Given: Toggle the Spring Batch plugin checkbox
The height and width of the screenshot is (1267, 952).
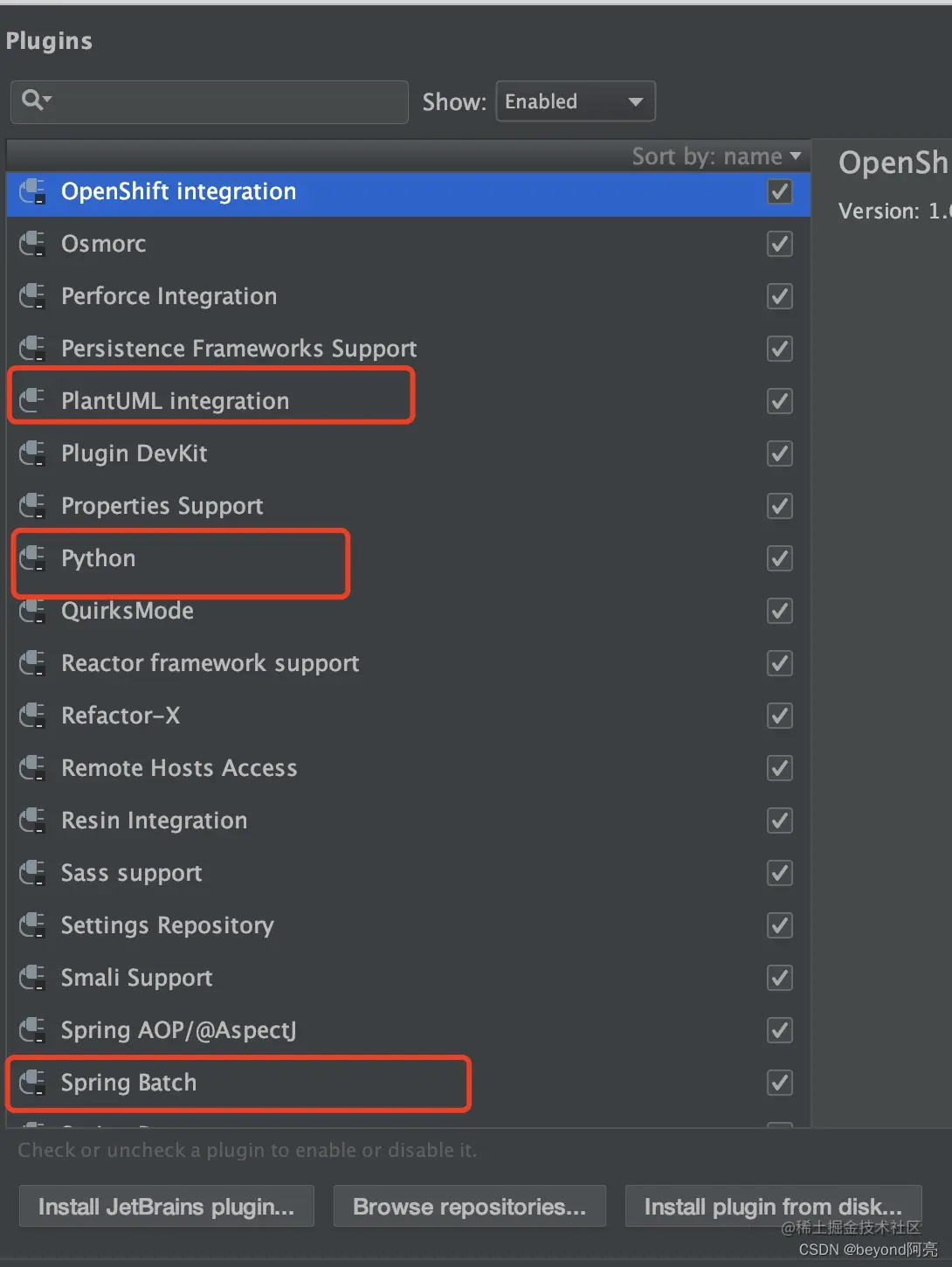Looking at the screenshot, I should click(x=779, y=1083).
